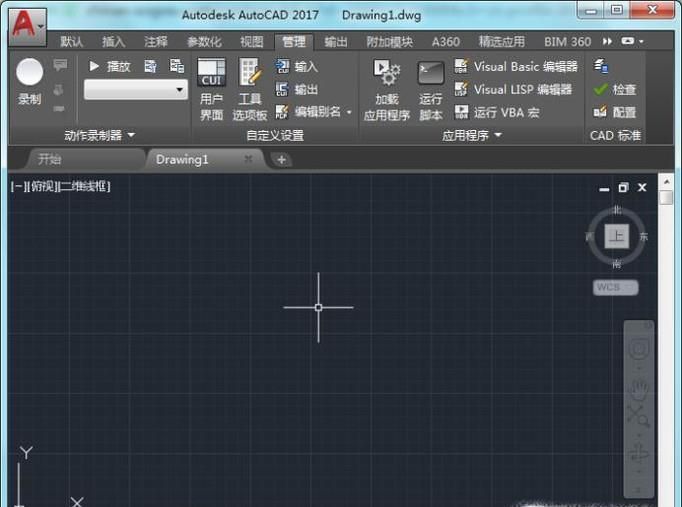682x507 pixels.
Task: Click the 运行脚本 icon
Action: [431, 89]
